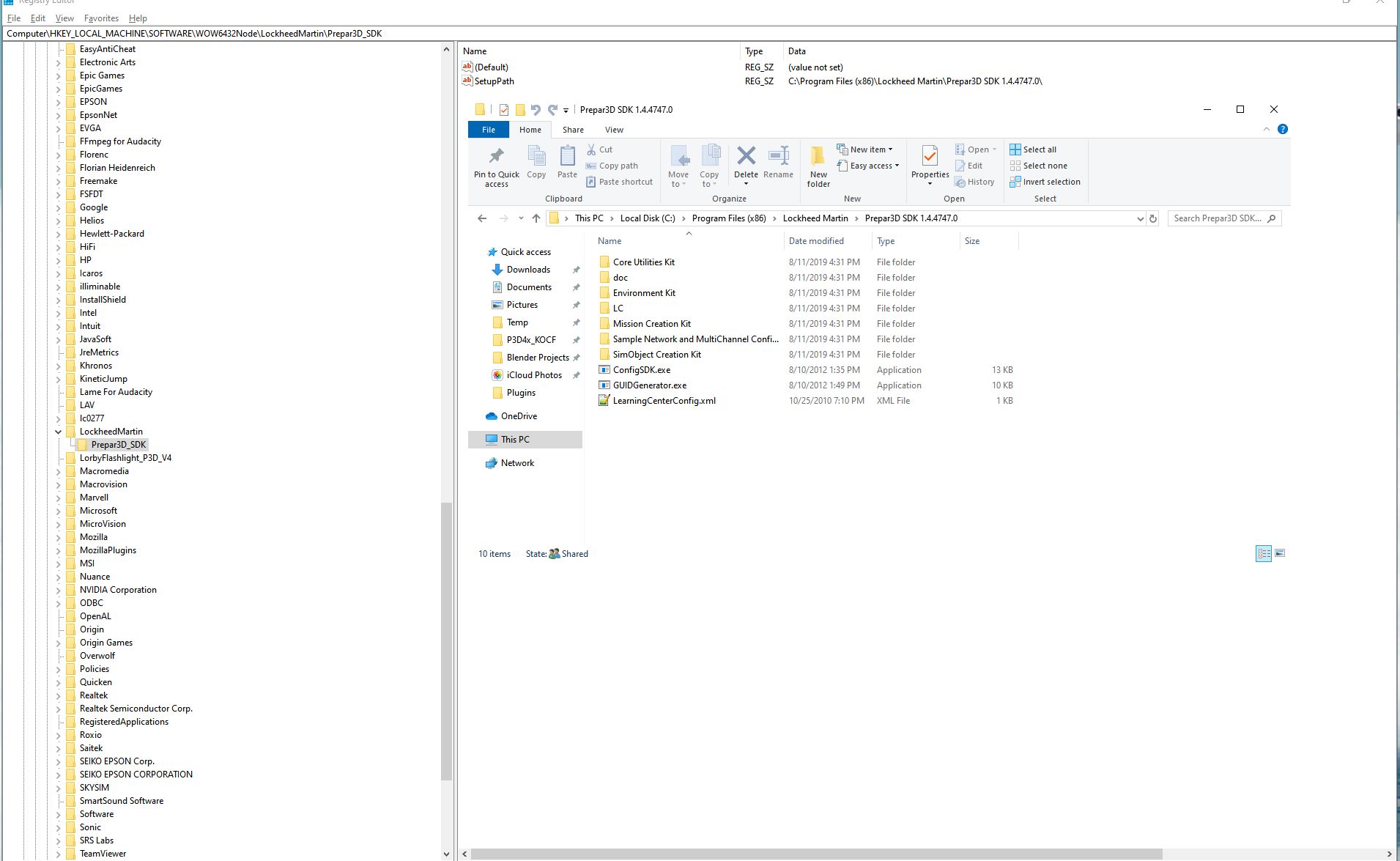Viewport: 1400px width, 861px height.
Task: Open the File menu in Registry Editor
Action: pyautogui.click(x=14, y=18)
